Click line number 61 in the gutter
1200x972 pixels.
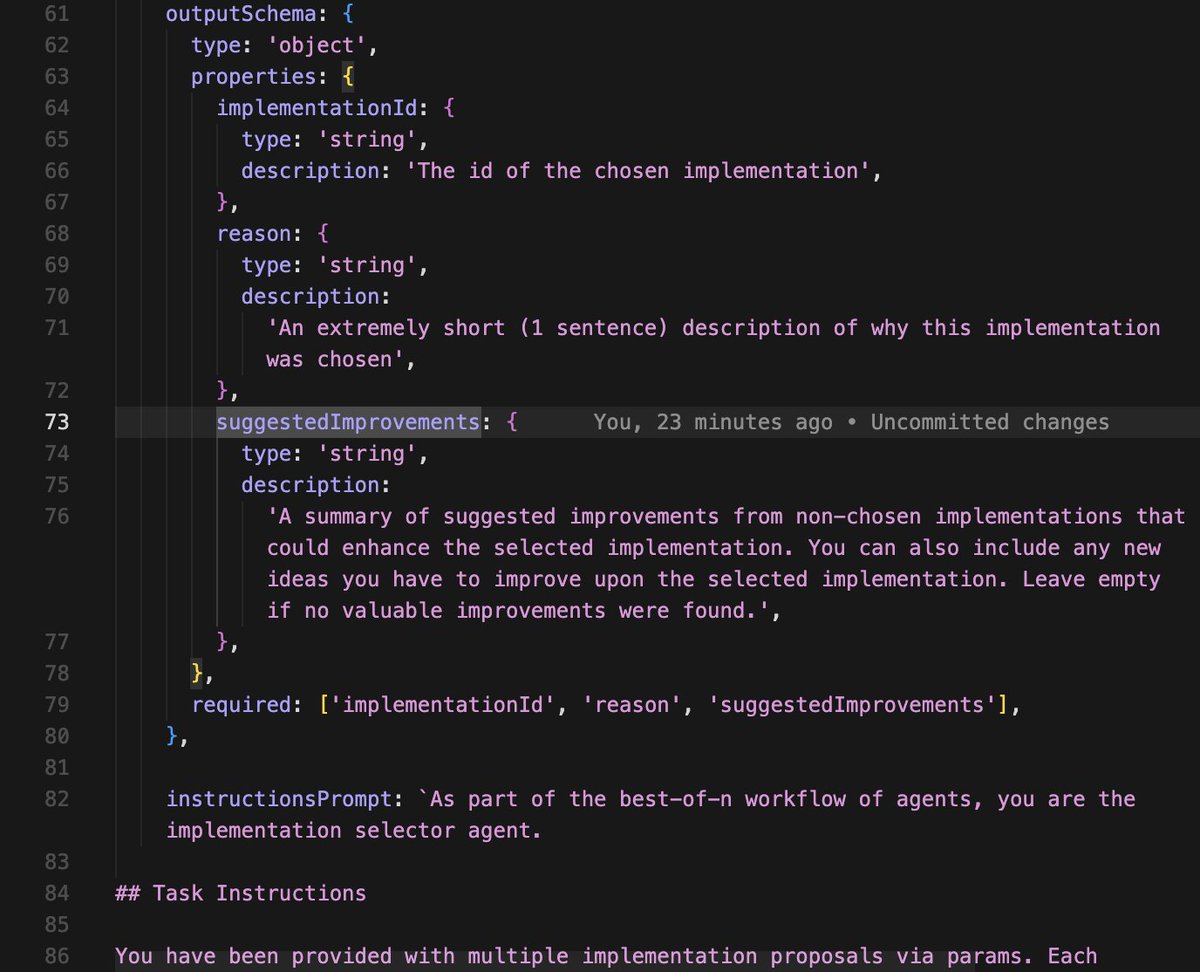[x=57, y=14]
